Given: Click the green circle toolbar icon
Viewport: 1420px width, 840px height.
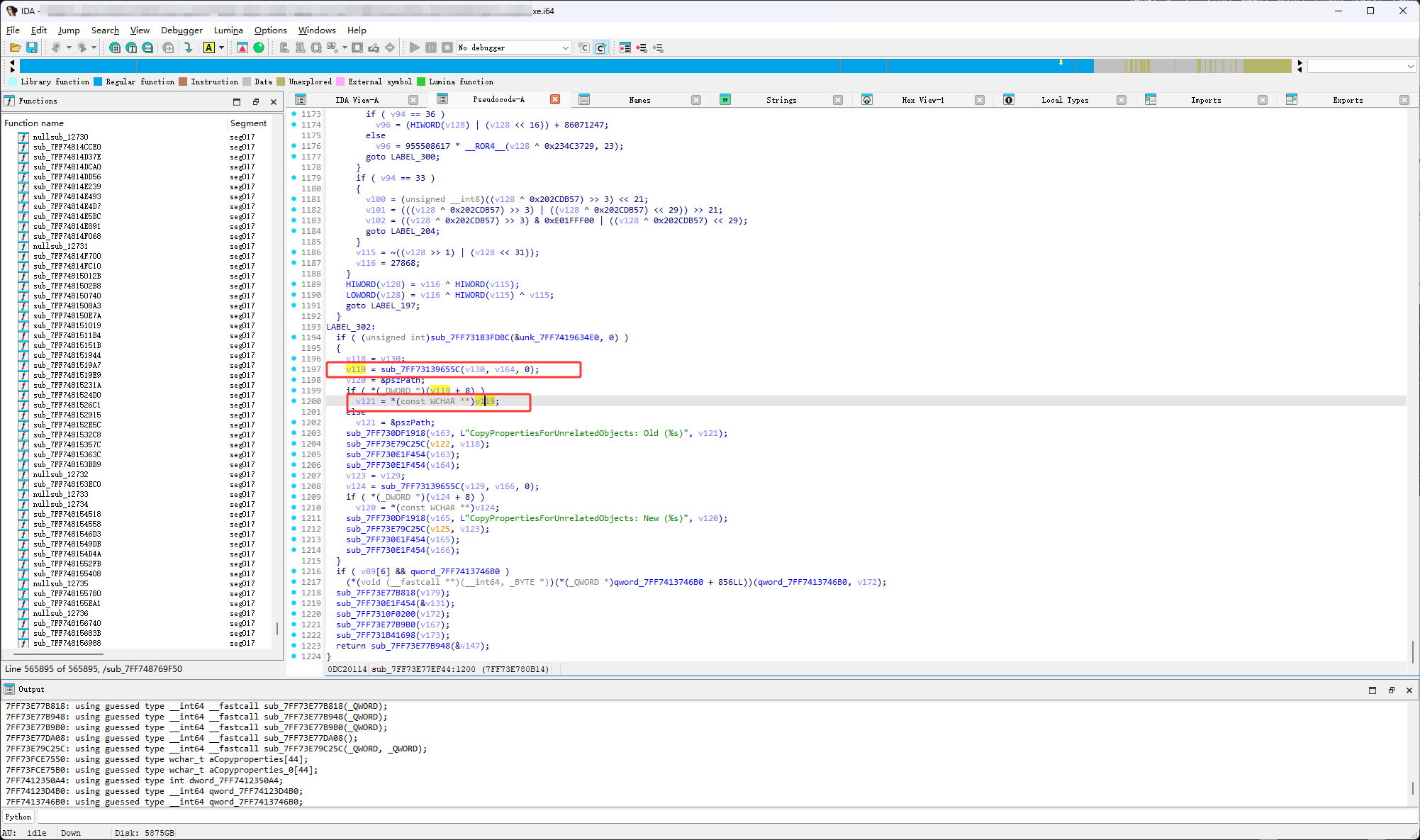Looking at the screenshot, I should tap(259, 47).
